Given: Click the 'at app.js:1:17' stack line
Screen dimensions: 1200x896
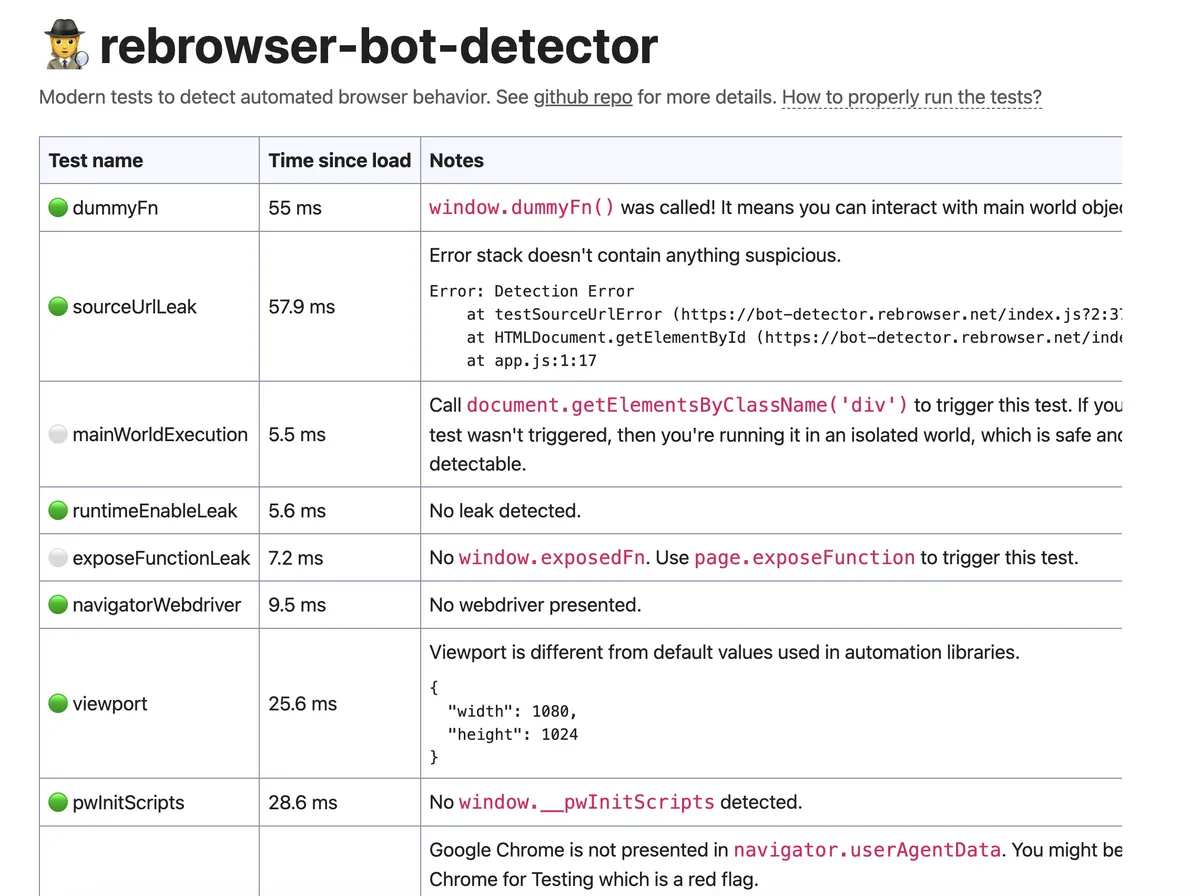Looking at the screenshot, I should point(531,360).
